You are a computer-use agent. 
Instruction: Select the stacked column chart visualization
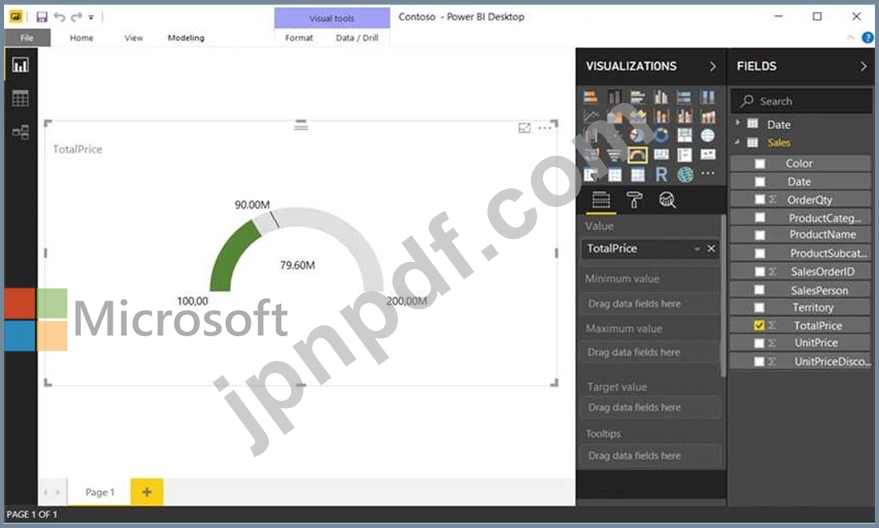click(614, 96)
